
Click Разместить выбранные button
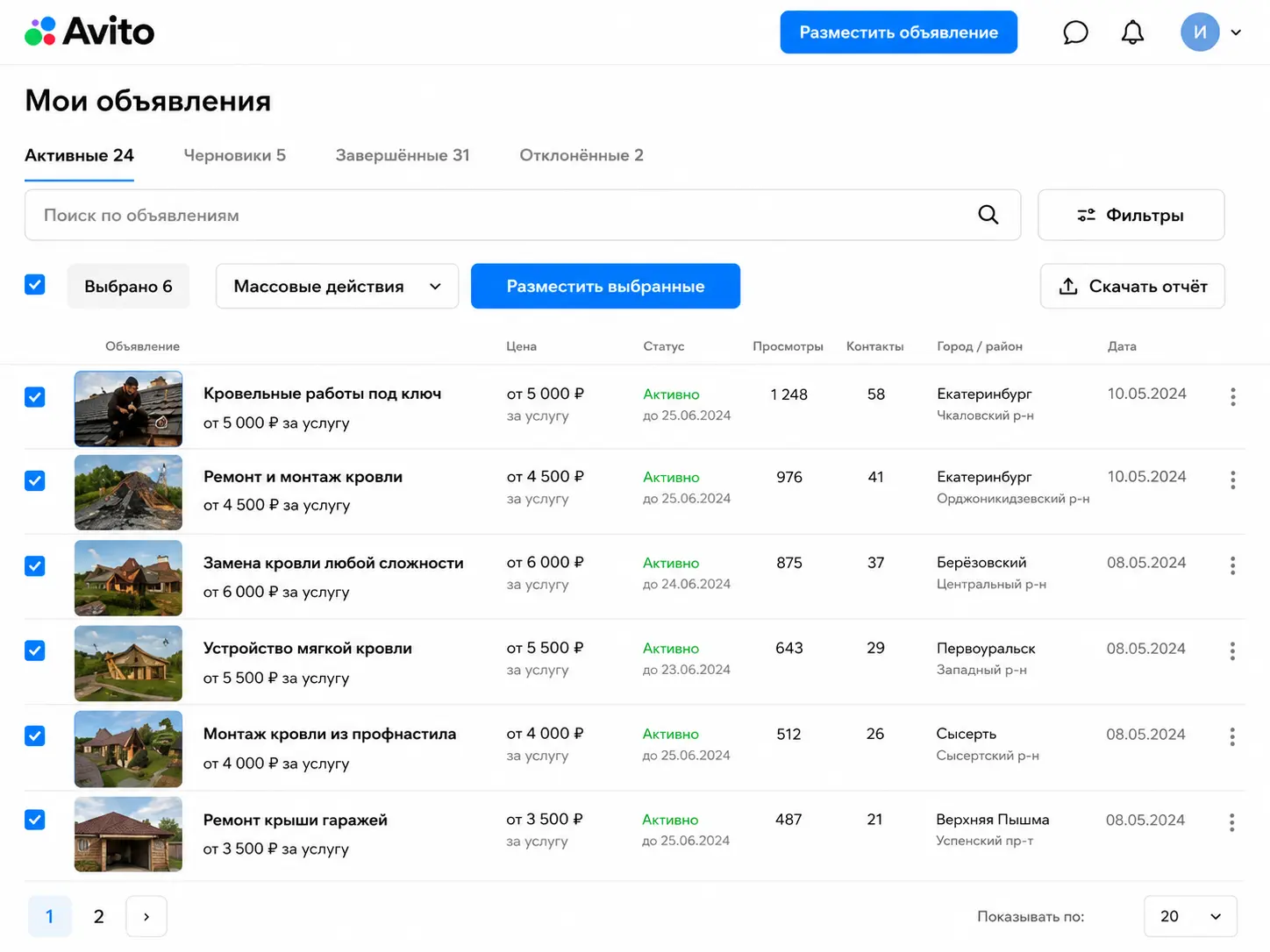click(605, 287)
